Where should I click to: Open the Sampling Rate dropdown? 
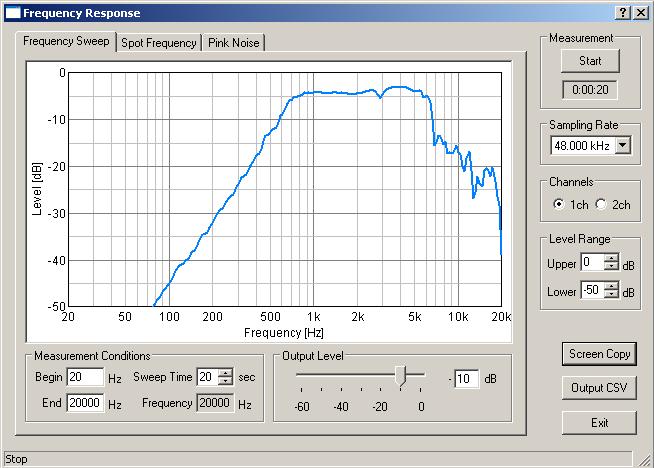623,146
